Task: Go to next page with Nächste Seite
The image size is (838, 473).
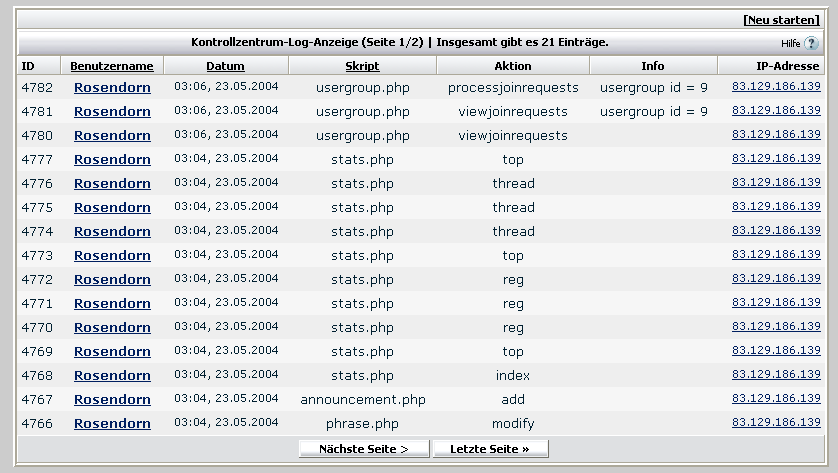Action: tap(364, 449)
